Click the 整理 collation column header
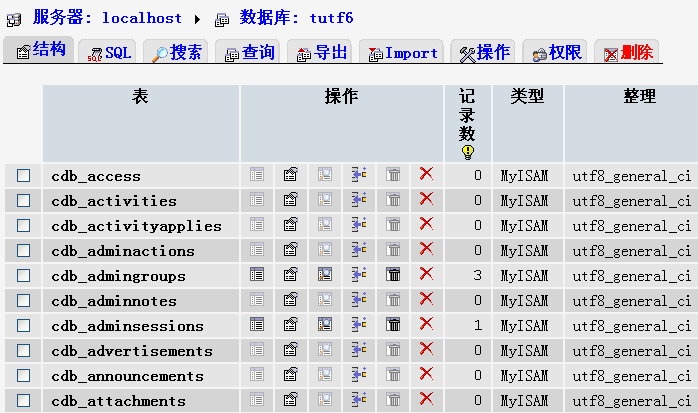 tap(640, 96)
